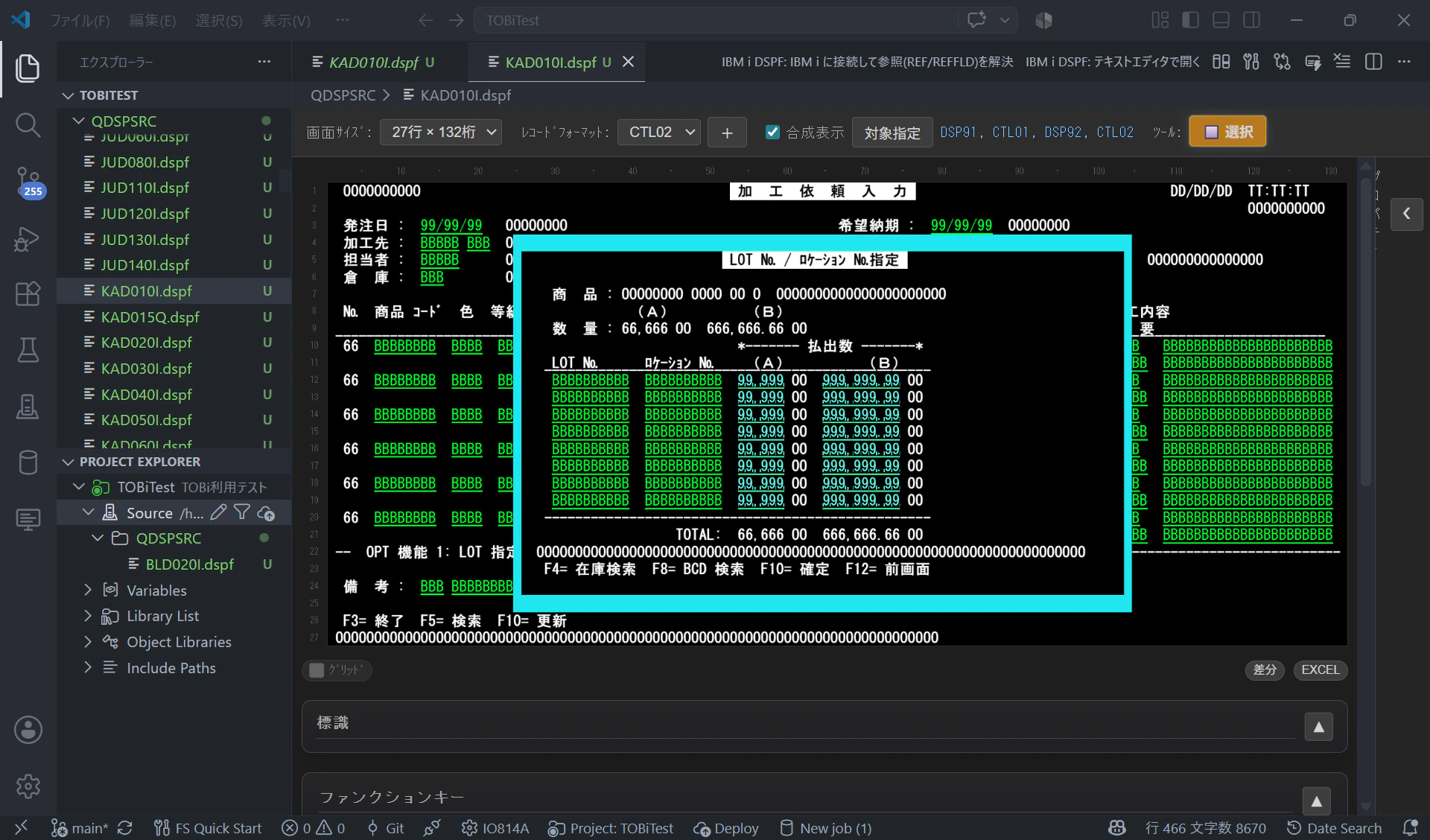Open the ファイル(F) menu
The width and height of the screenshot is (1430, 840).
pos(80,20)
